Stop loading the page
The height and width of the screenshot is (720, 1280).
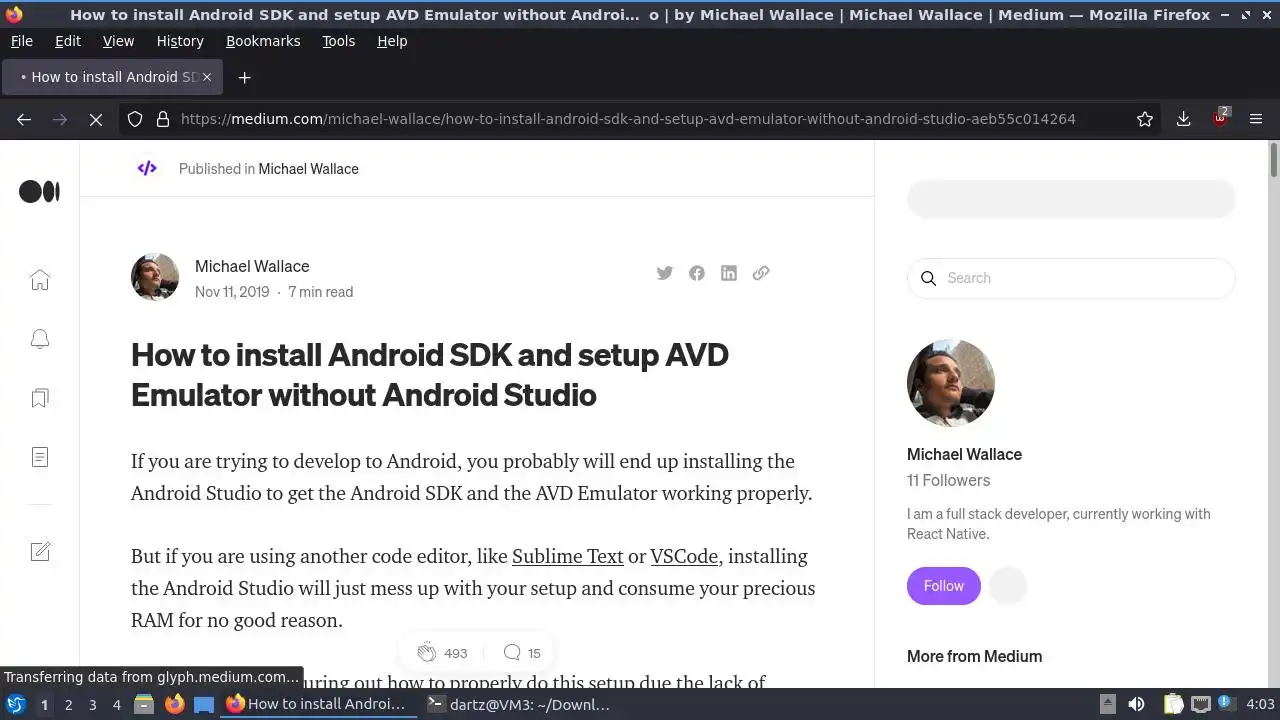[95, 119]
